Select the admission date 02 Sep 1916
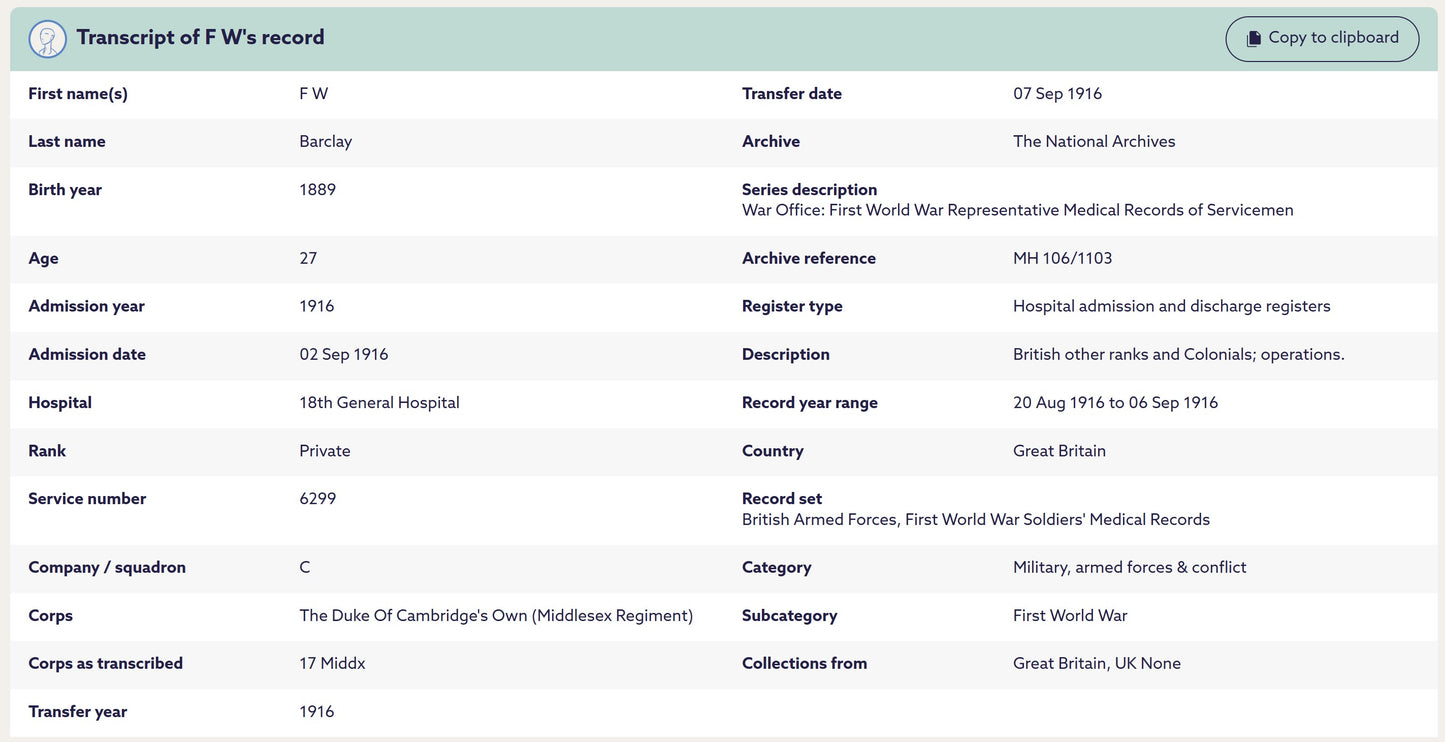1445x742 pixels. tap(343, 355)
